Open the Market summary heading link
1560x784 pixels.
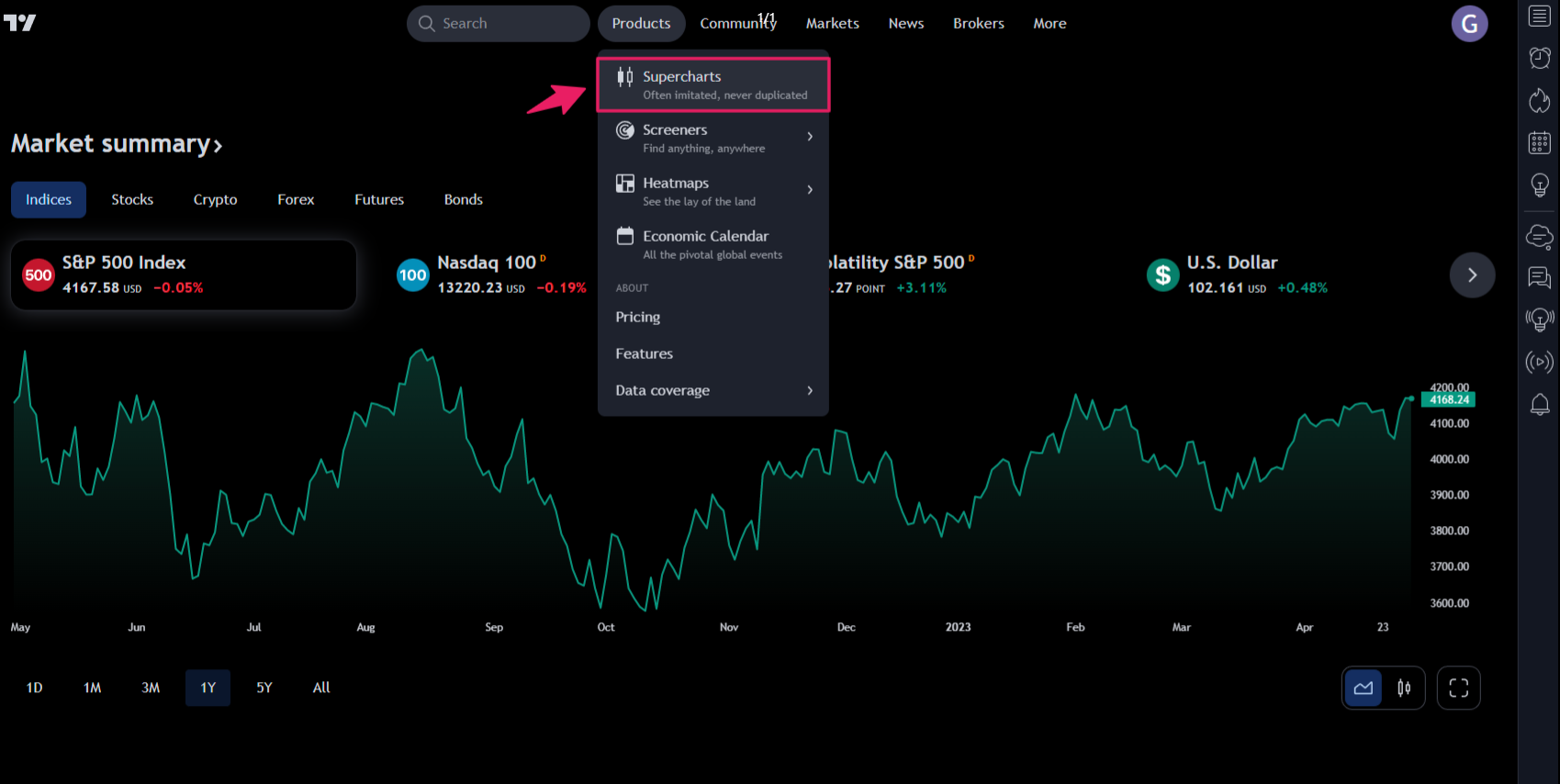(x=117, y=144)
